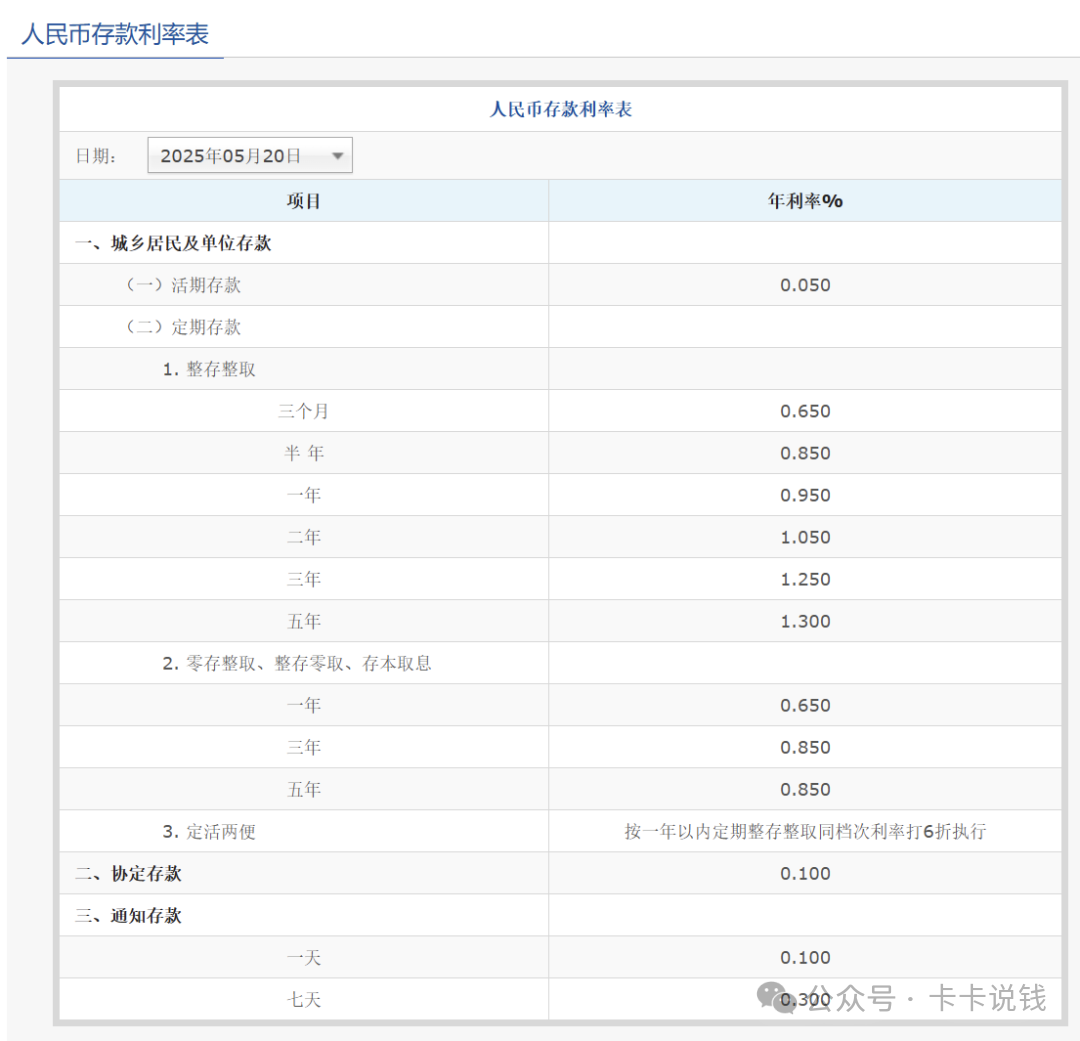Viewport: 1080px width, 1041px height.
Task: Click the 三个月 row label
Action: [304, 411]
